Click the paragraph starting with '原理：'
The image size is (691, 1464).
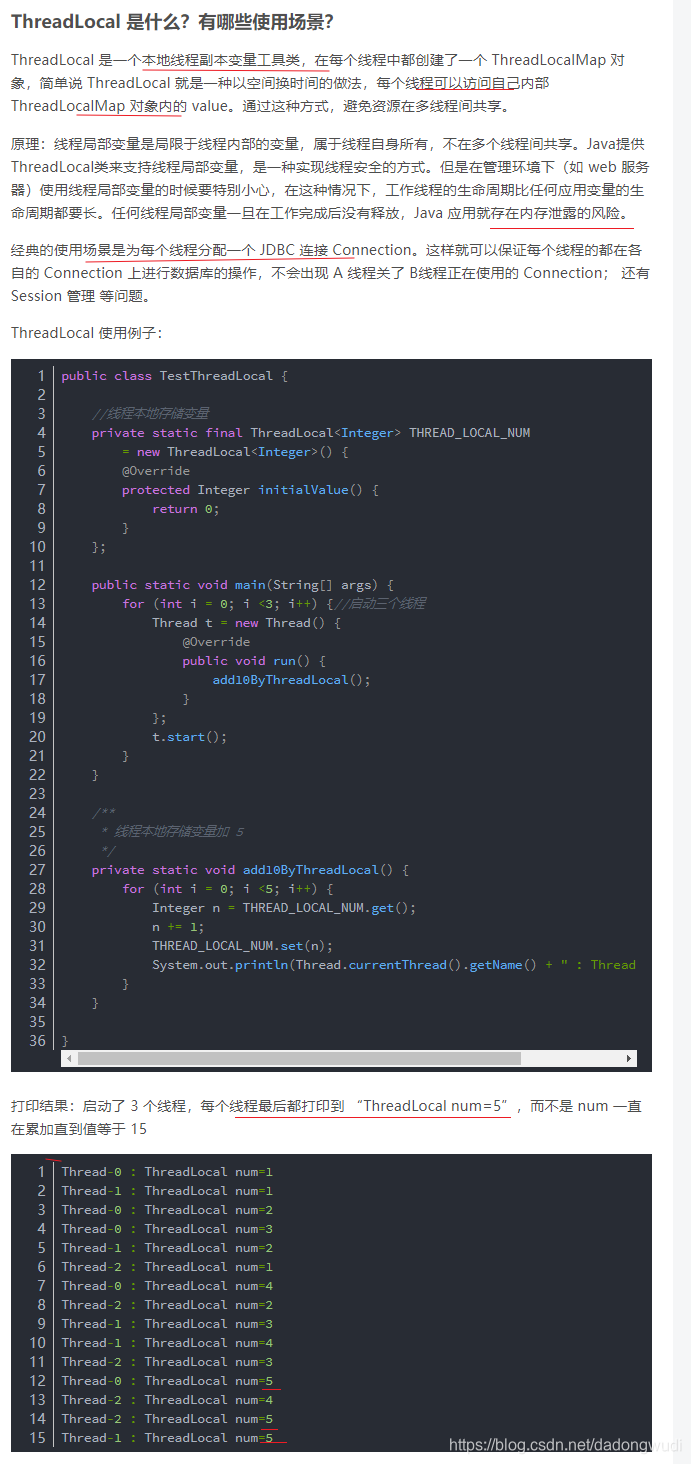331,178
